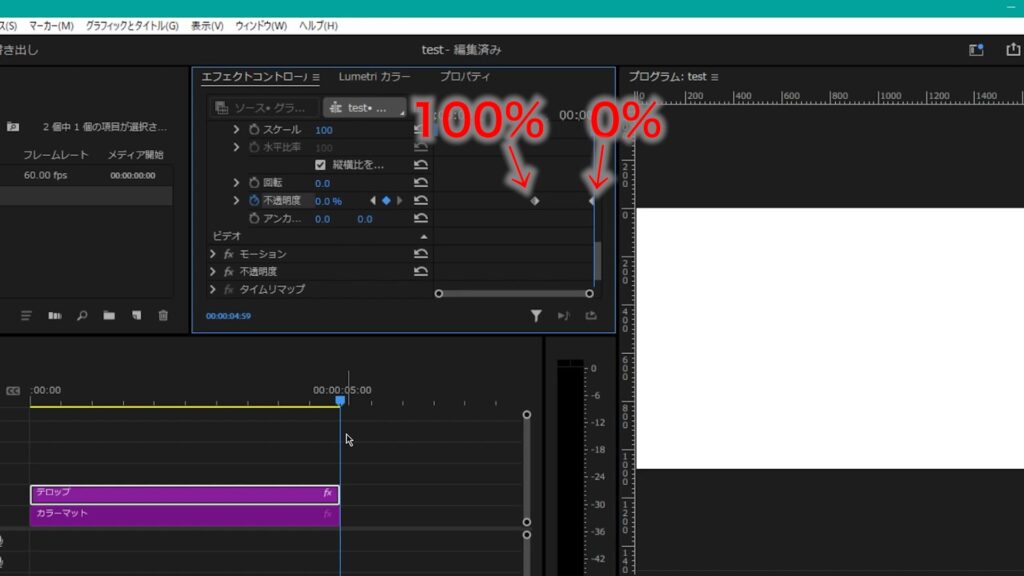The height and width of the screenshot is (576, 1024).
Task: Sort by フレームレート column header
Action: click(x=56, y=155)
